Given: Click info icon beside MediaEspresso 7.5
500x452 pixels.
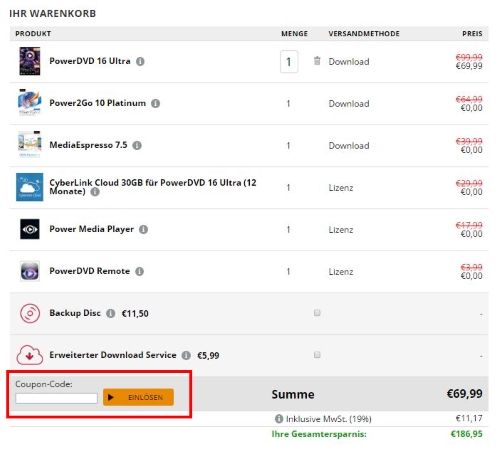Looking at the screenshot, I should tap(137, 146).
